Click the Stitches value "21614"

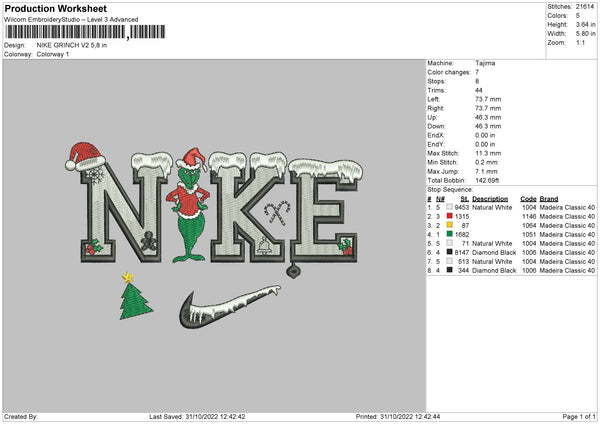click(x=585, y=7)
